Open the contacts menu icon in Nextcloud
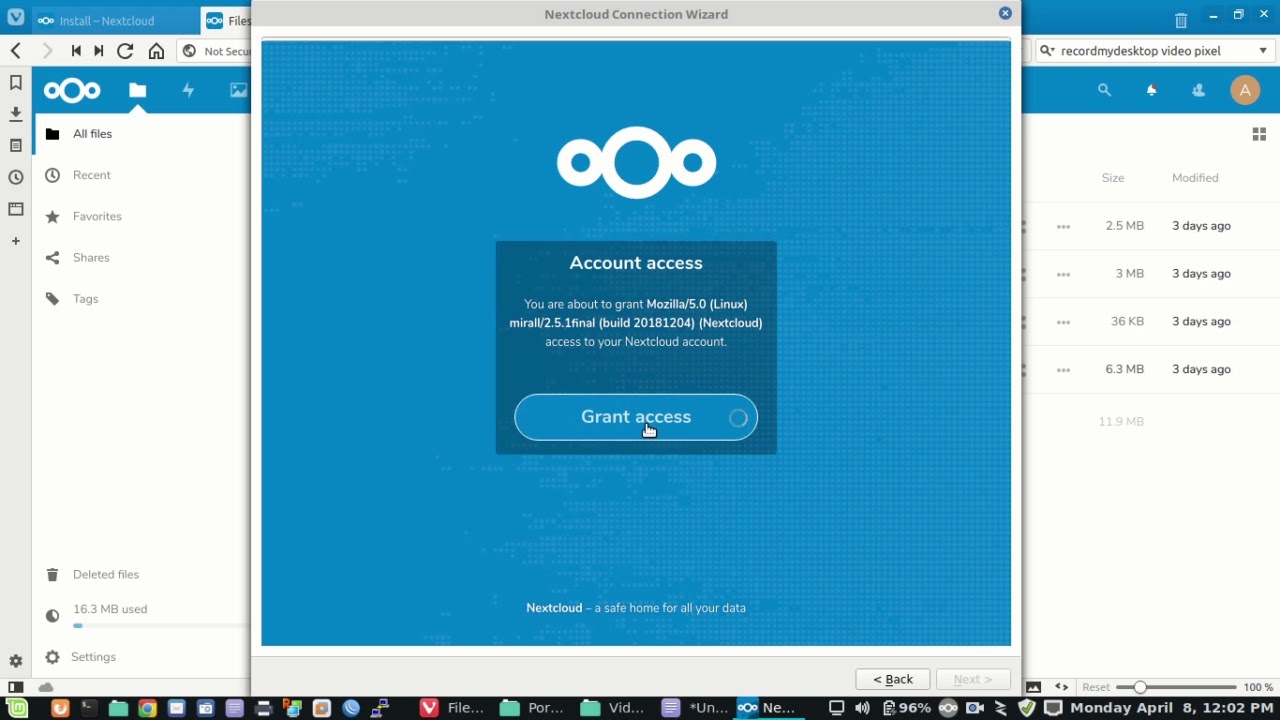The image size is (1280, 720). (1198, 90)
